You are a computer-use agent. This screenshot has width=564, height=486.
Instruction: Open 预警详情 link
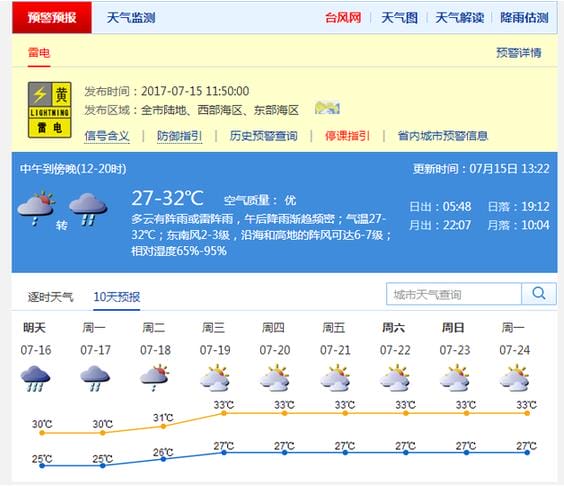(x=519, y=53)
